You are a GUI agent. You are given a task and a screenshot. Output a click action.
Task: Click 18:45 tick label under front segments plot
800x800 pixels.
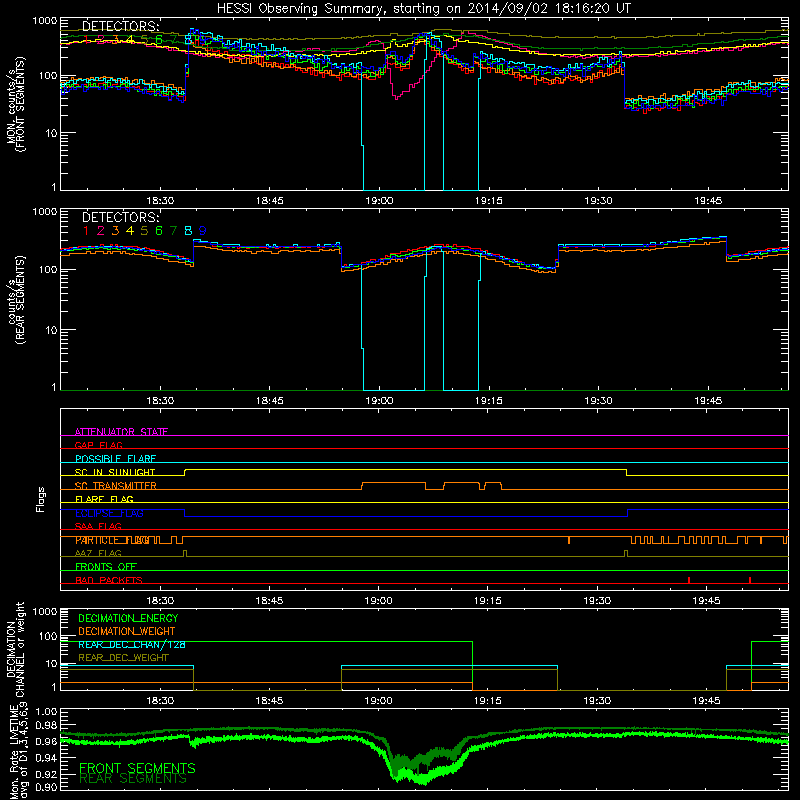tap(269, 201)
